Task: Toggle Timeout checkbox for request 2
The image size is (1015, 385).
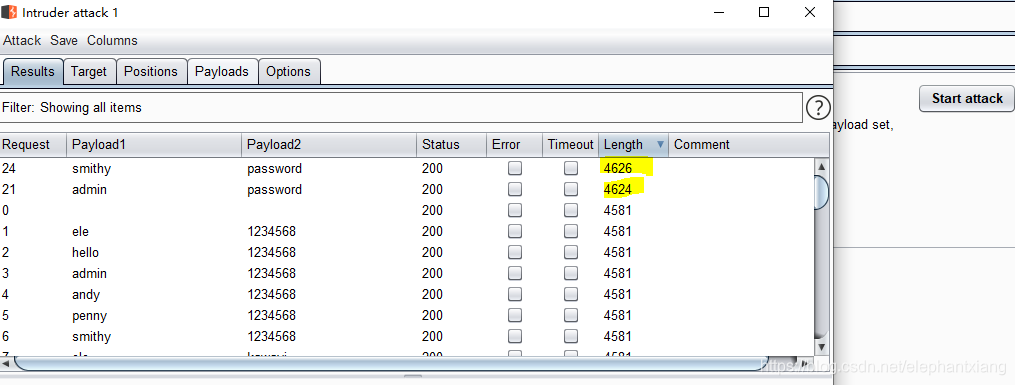Action: 570,252
